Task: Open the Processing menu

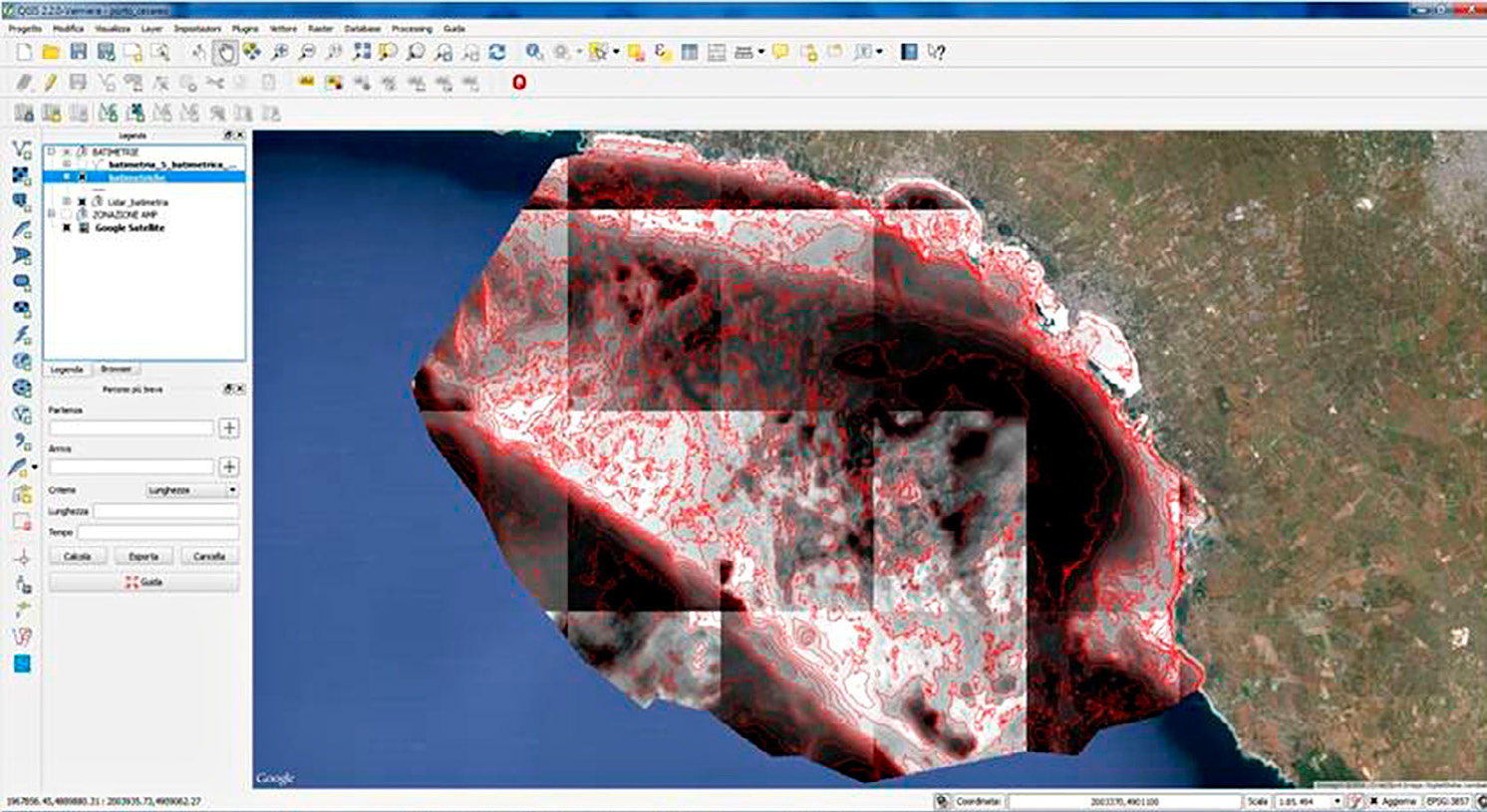Action: click(412, 29)
